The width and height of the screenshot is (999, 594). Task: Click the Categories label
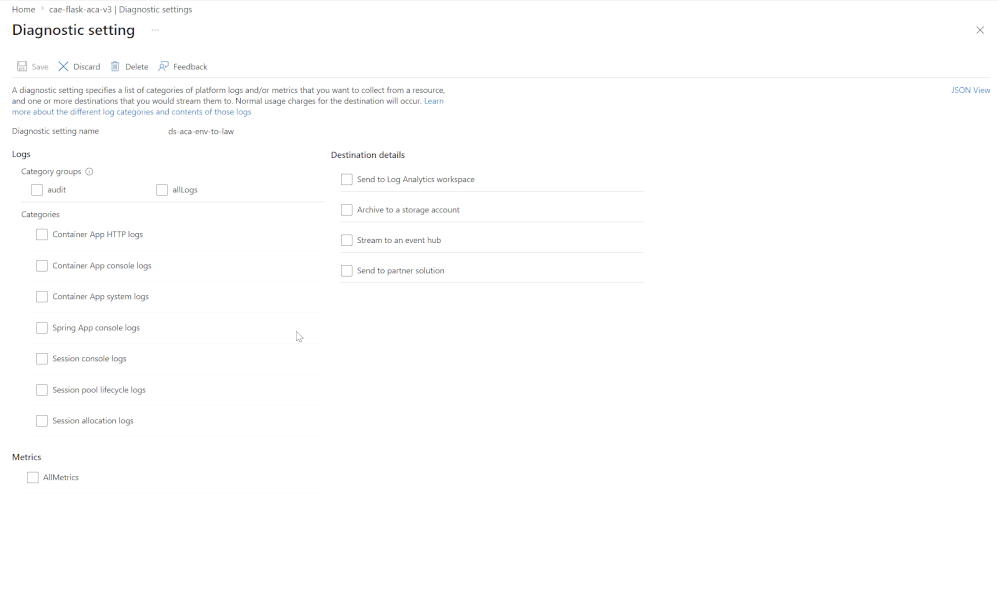tap(40, 214)
